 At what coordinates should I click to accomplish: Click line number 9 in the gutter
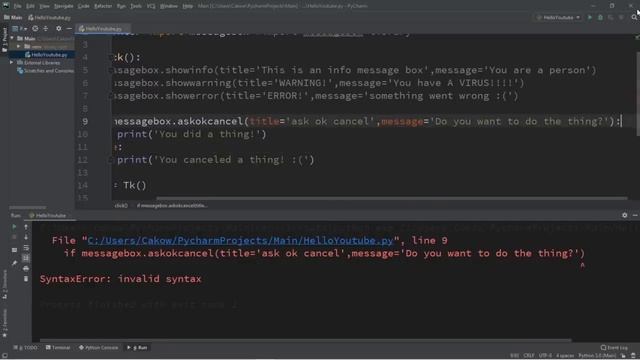pyautogui.click(x=85, y=122)
